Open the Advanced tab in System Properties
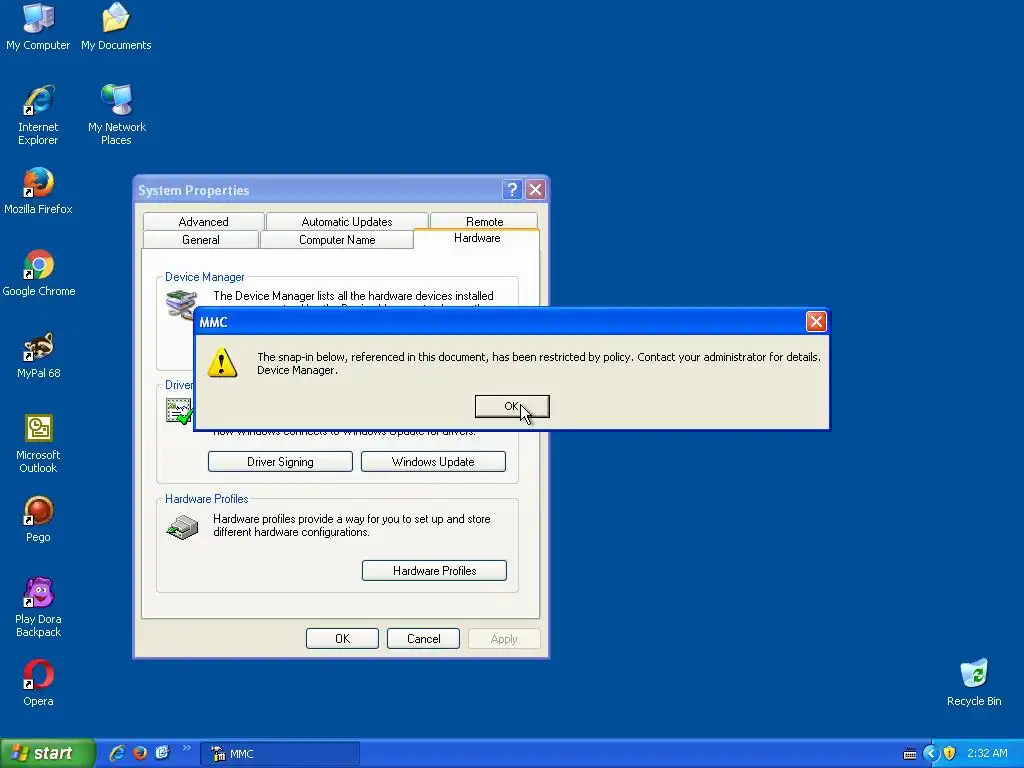Image resolution: width=1024 pixels, height=768 pixels. point(203,221)
